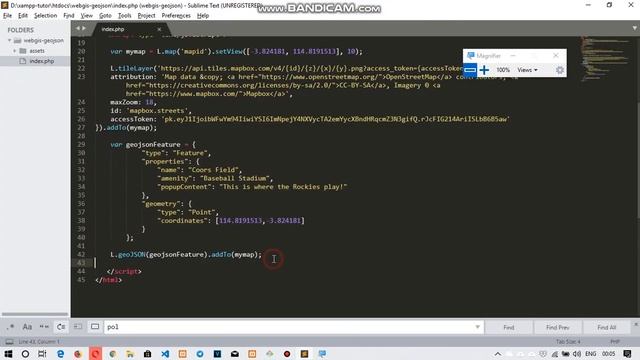Launch Microsoft Edge from taskbar
Viewport: 640px width, 360px height.
coord(60,353)
